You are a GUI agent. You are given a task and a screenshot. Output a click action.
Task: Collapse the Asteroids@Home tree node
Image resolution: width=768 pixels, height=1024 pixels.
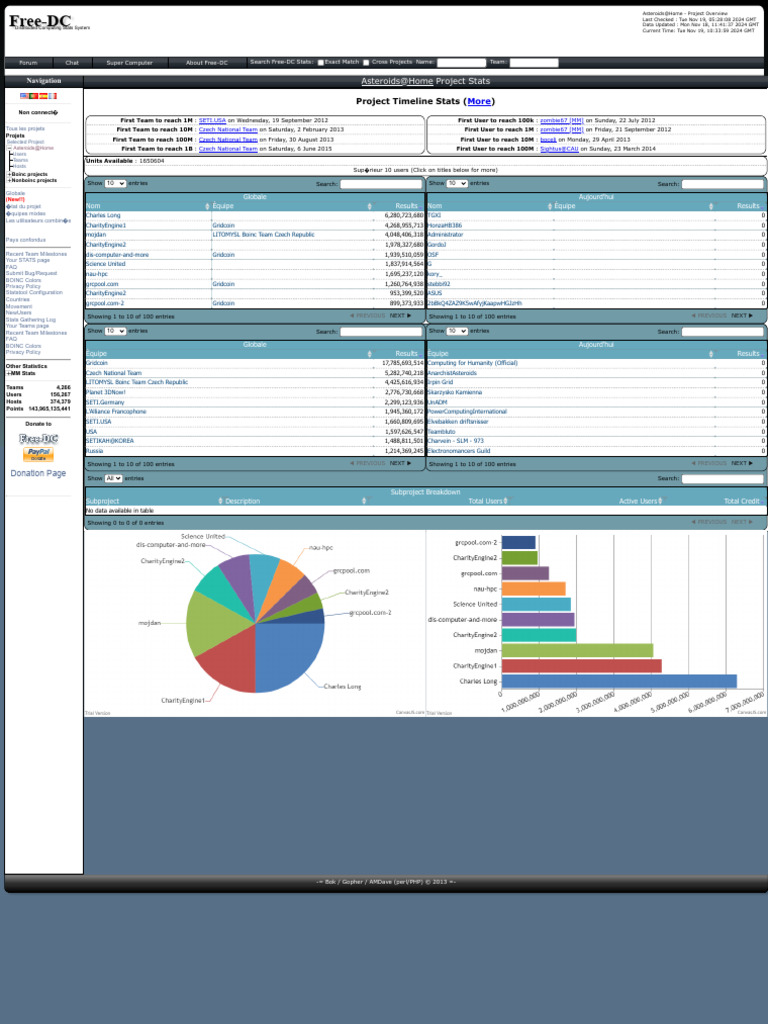click(10, 148)
